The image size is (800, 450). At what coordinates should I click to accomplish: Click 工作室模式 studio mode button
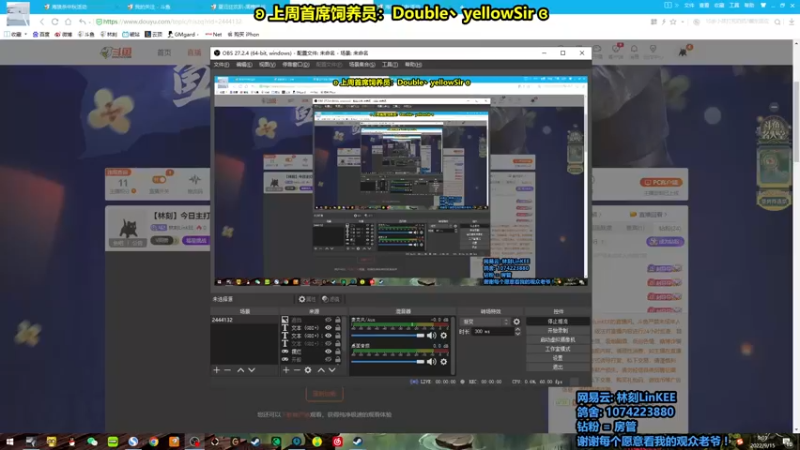(x=558, y=349)
